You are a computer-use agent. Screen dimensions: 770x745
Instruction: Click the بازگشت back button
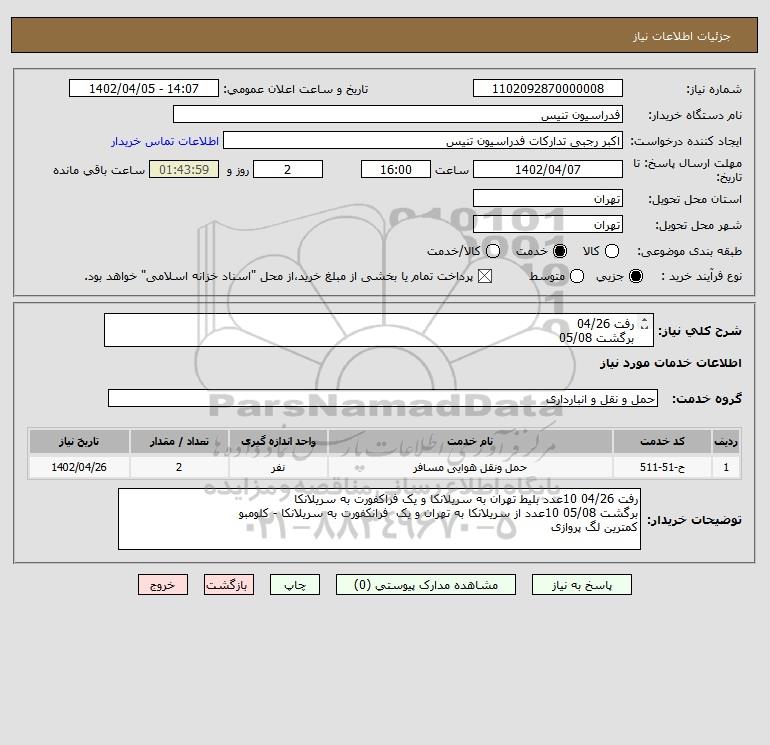point(229,584)
